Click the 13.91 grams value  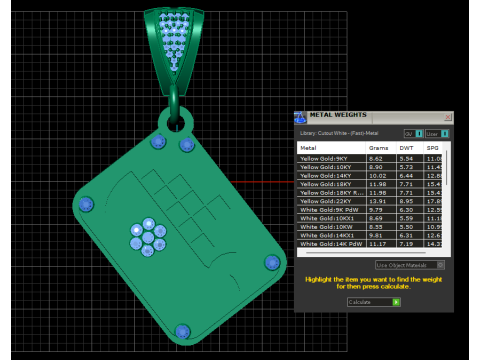pos(377,201)
